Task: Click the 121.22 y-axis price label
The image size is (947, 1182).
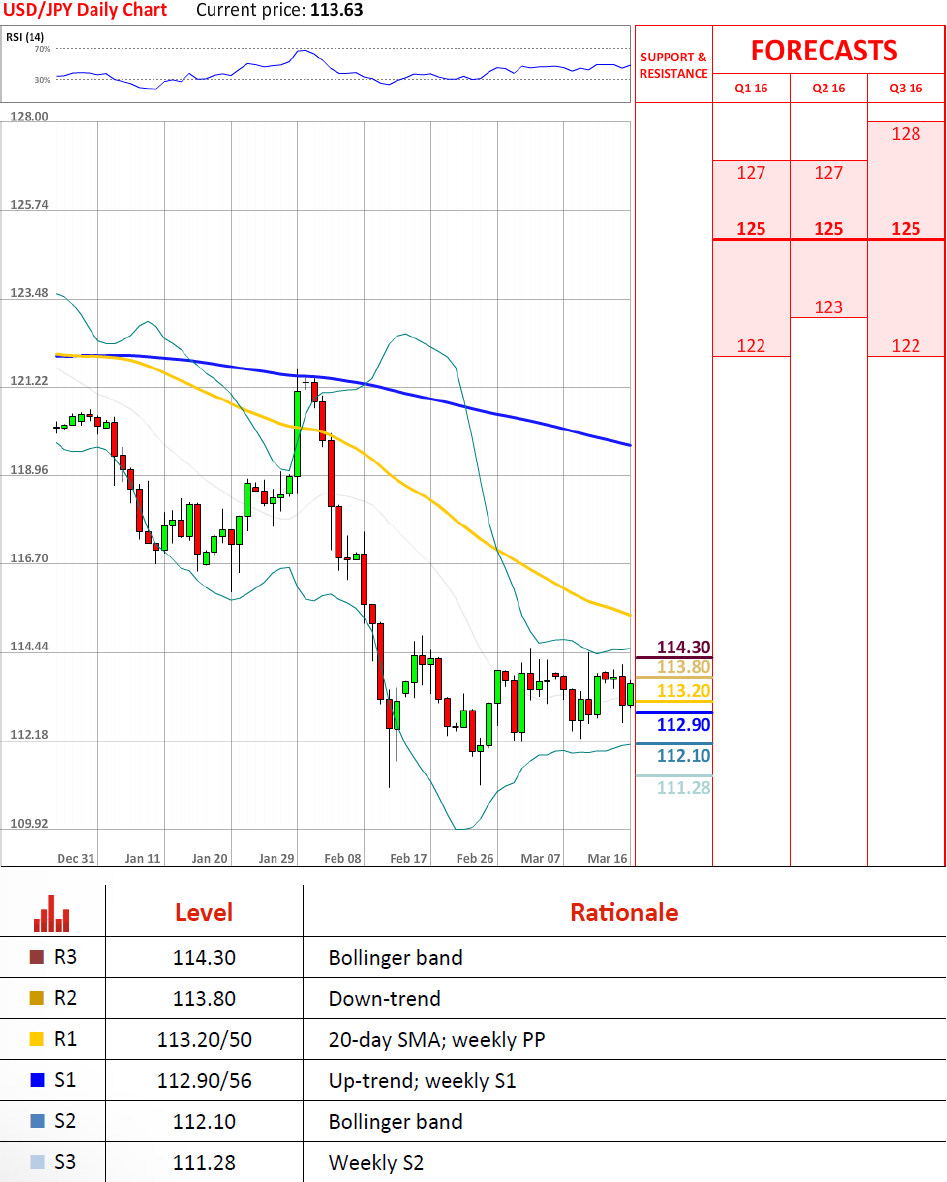Action: point(29,381)
